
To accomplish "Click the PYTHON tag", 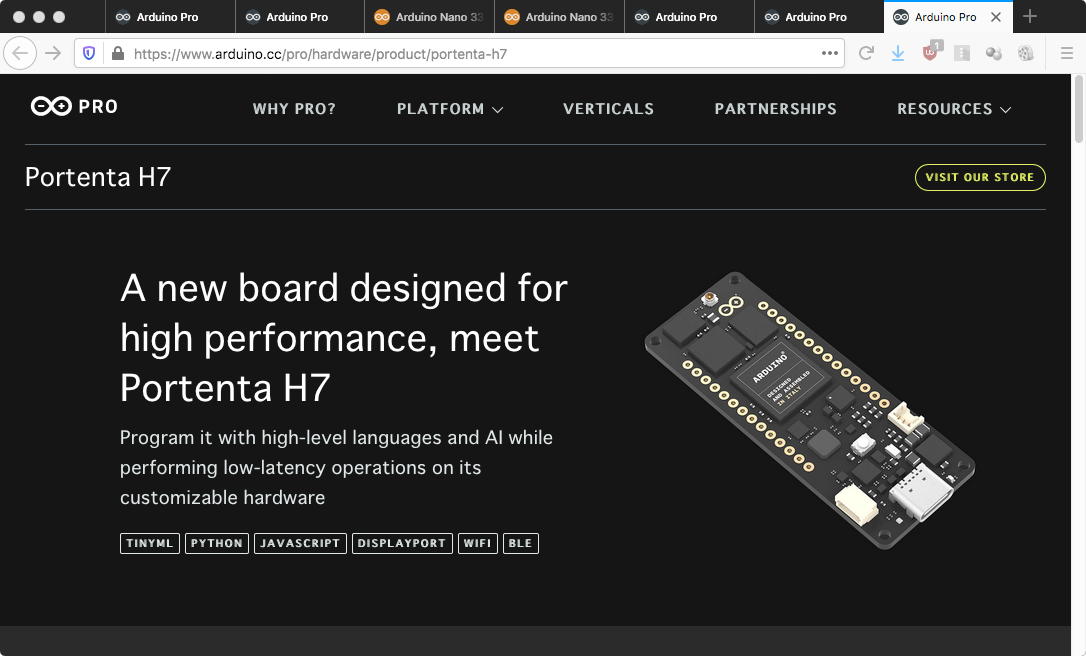I will [217, 543].
